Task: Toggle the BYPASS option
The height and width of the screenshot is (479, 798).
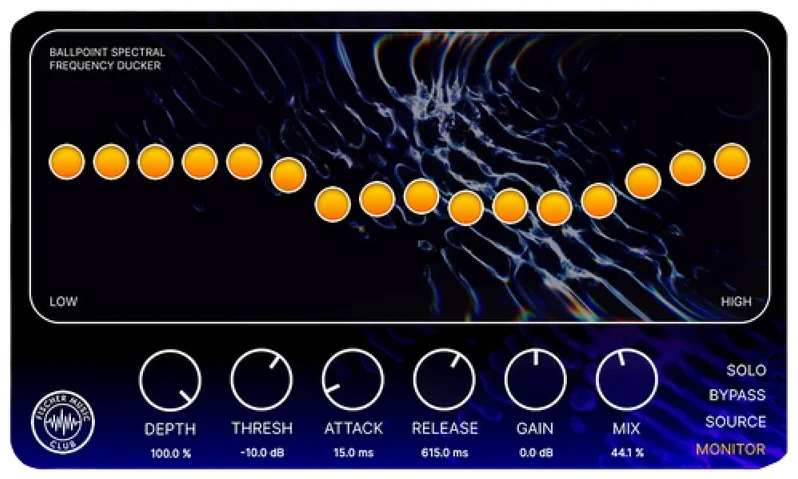Action: [x=737, y=395]
